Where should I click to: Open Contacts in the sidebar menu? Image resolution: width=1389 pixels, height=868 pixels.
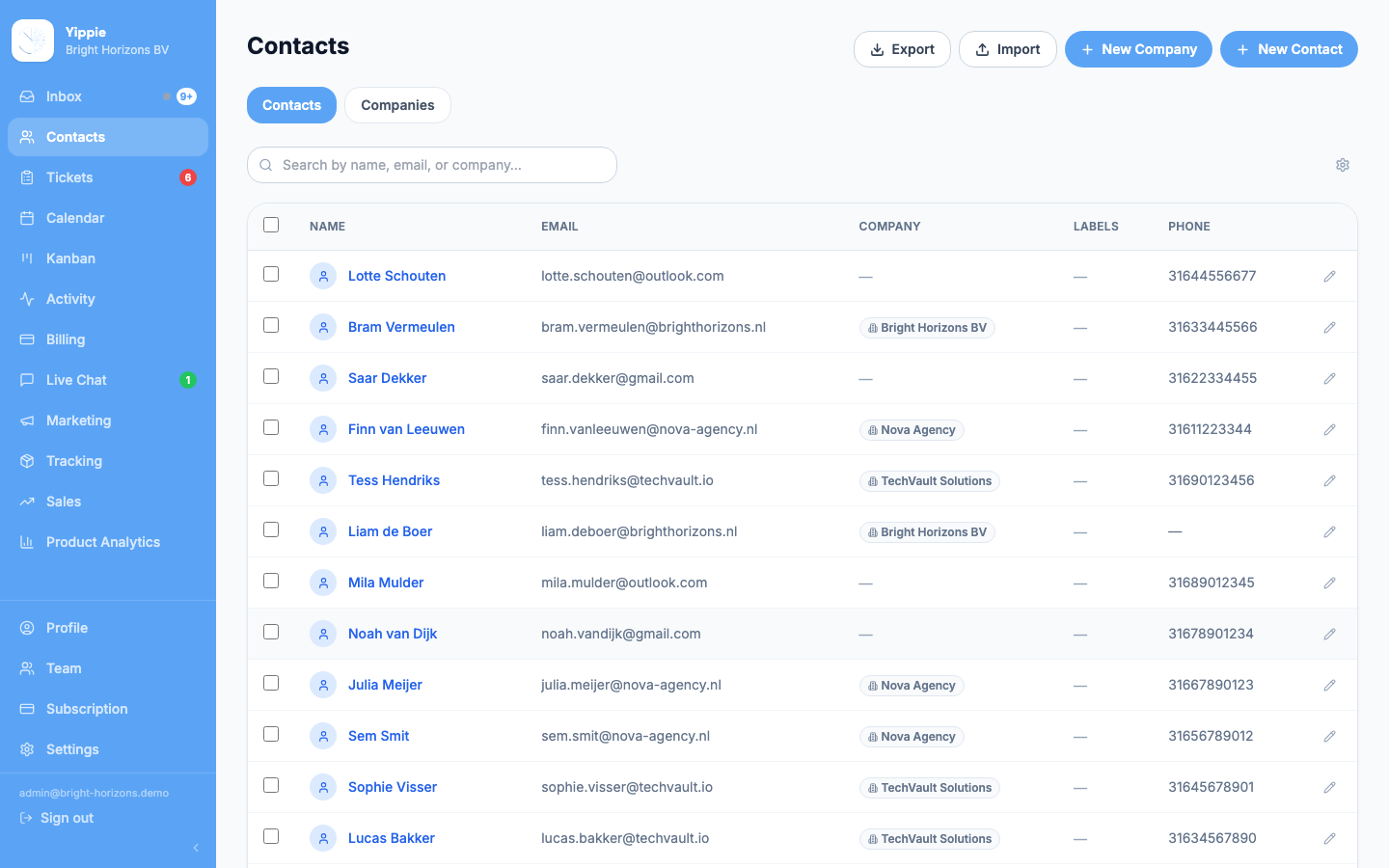[x=108, y=137]
